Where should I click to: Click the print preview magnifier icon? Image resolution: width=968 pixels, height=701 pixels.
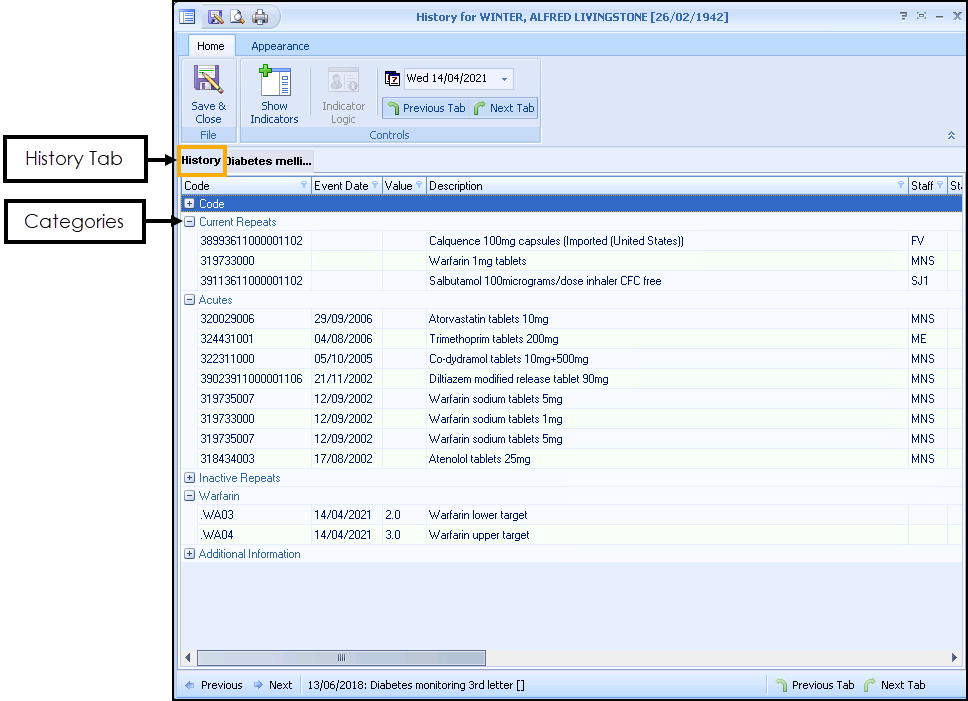coord(237,17)
